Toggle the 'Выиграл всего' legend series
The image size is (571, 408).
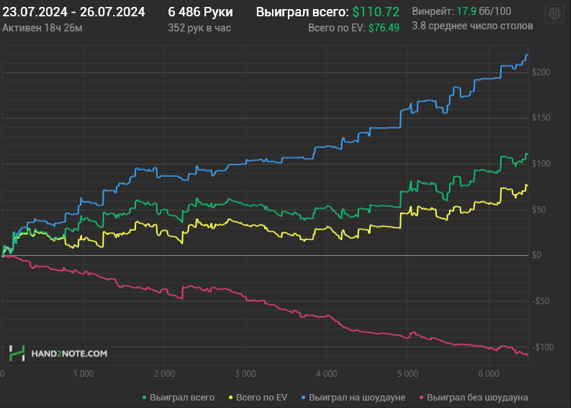178,397
